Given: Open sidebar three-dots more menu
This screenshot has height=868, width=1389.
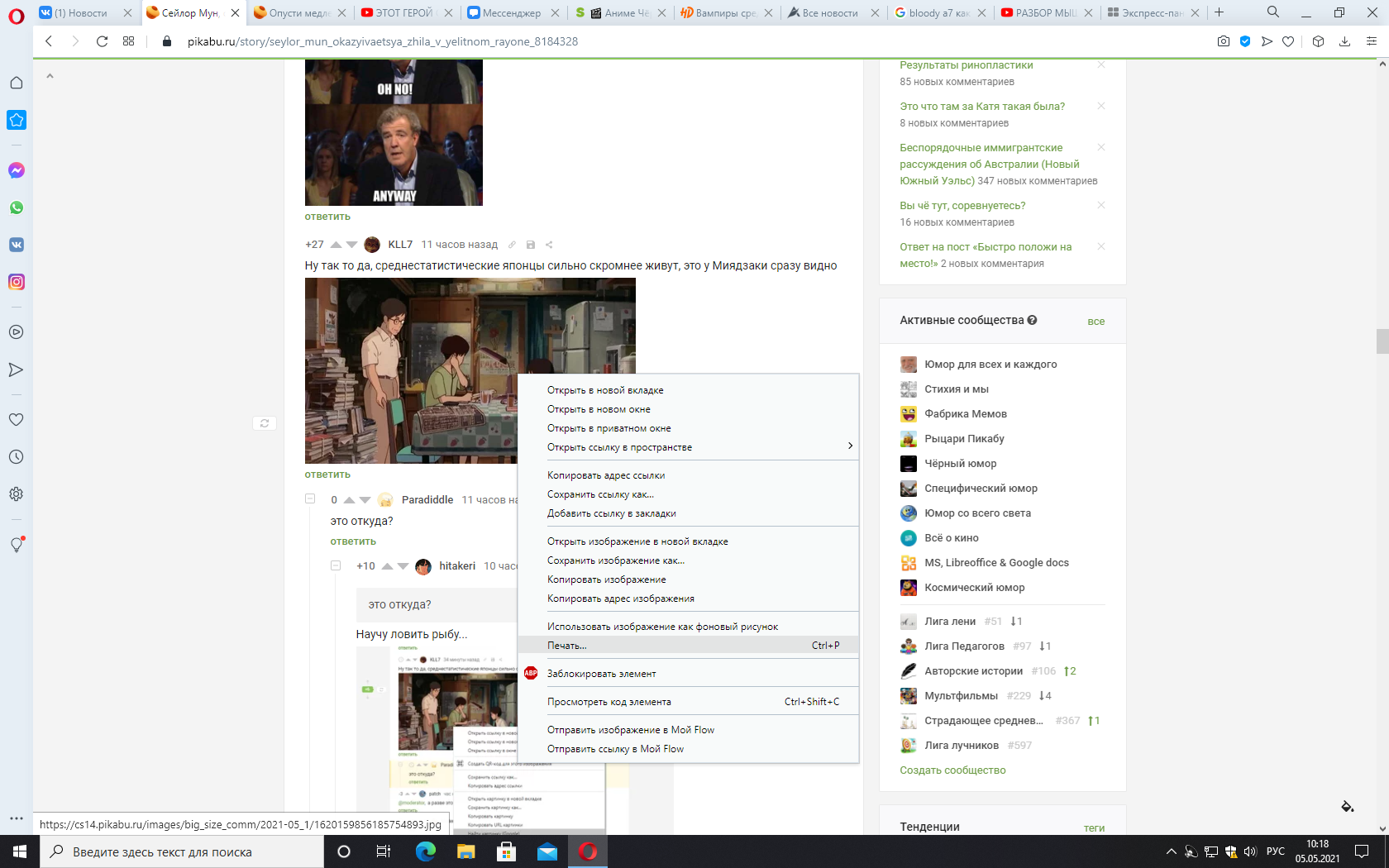Looking at the screenshot, I should click(17, 818).
